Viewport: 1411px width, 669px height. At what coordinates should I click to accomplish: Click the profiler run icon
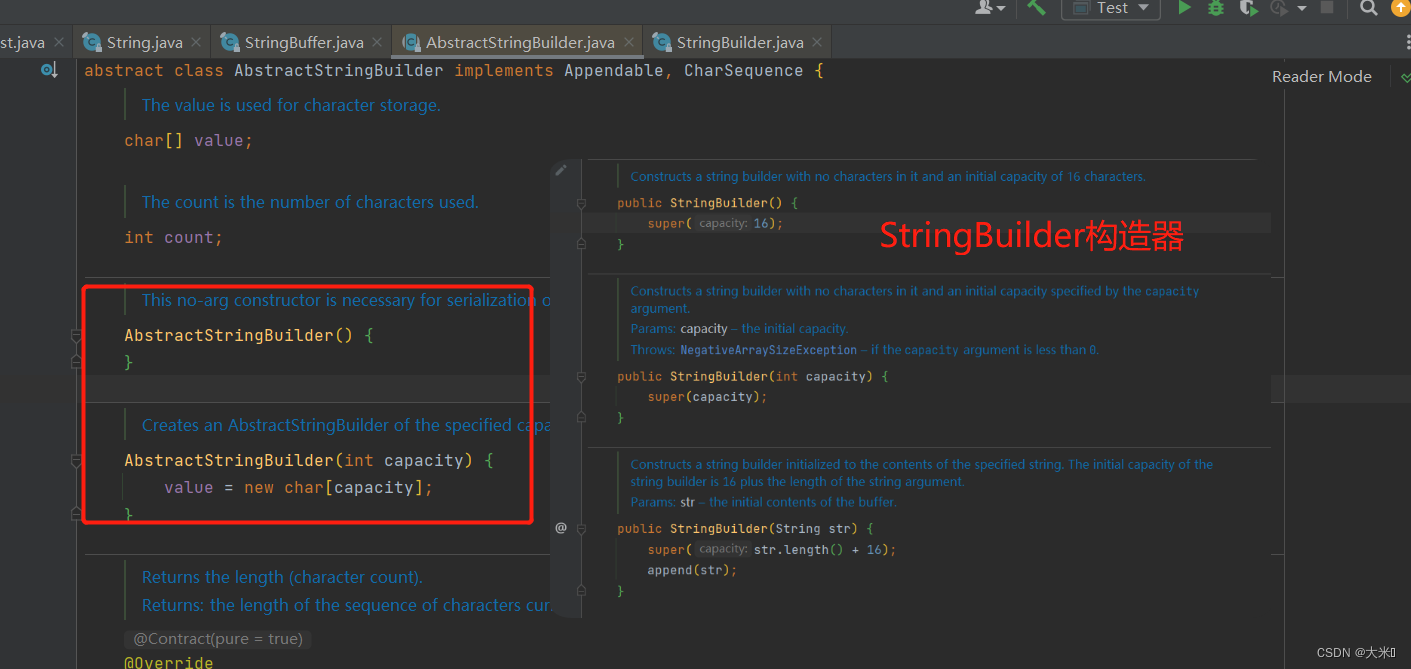[1278, 8]
